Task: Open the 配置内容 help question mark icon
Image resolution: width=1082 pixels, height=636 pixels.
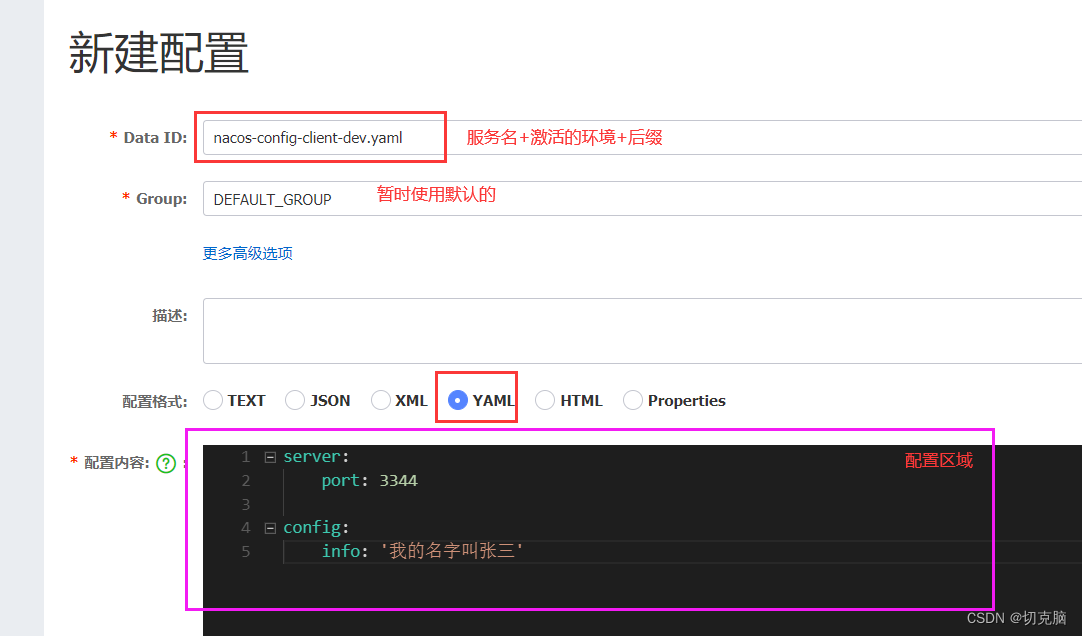Action: click(165, 462)
